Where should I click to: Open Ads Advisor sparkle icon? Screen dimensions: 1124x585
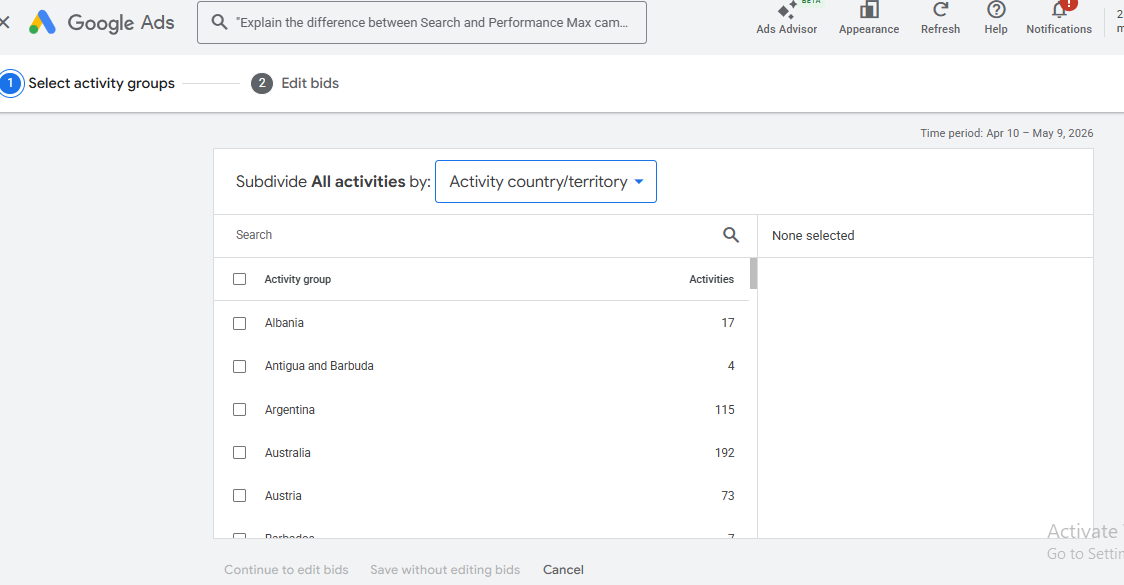click(786, 10)
